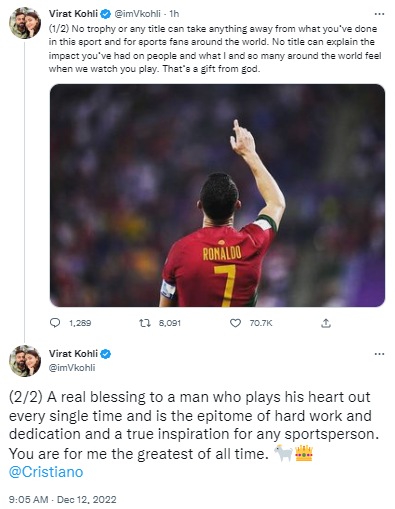
Task: Click the 1h timestamp on first tweet
Action: pyautogui.click(x=174, y=14)
